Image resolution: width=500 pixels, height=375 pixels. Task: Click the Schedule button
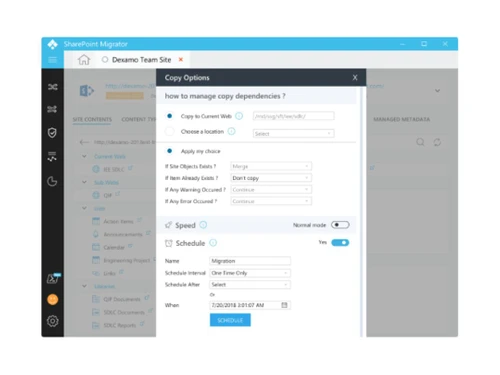tap(230, 320)
